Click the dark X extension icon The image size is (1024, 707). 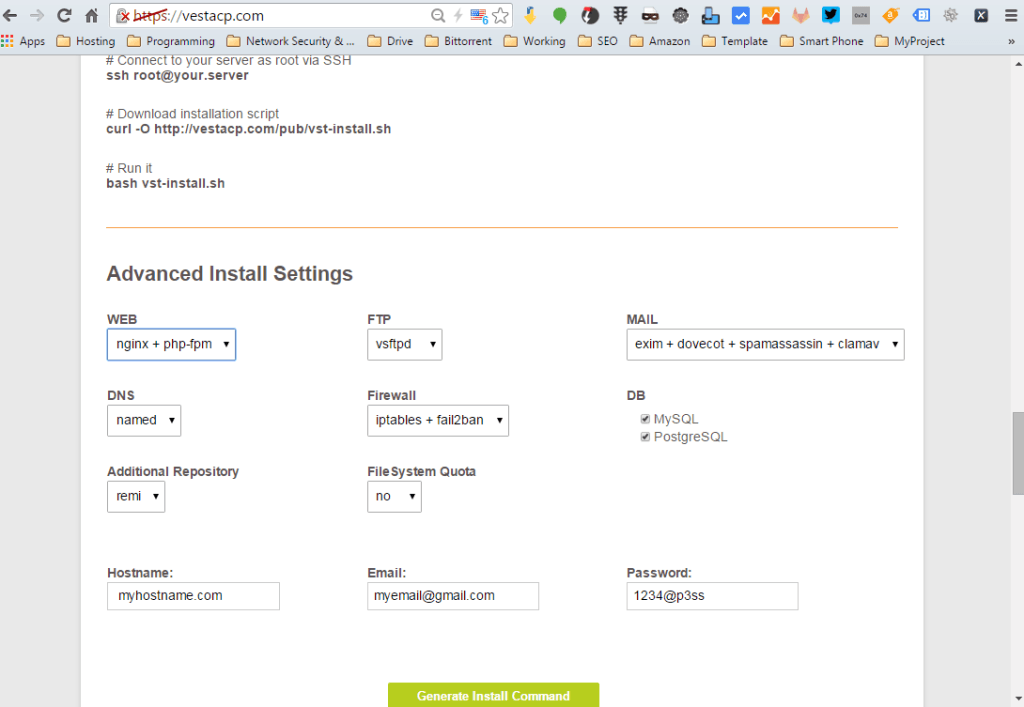[981, 15]
